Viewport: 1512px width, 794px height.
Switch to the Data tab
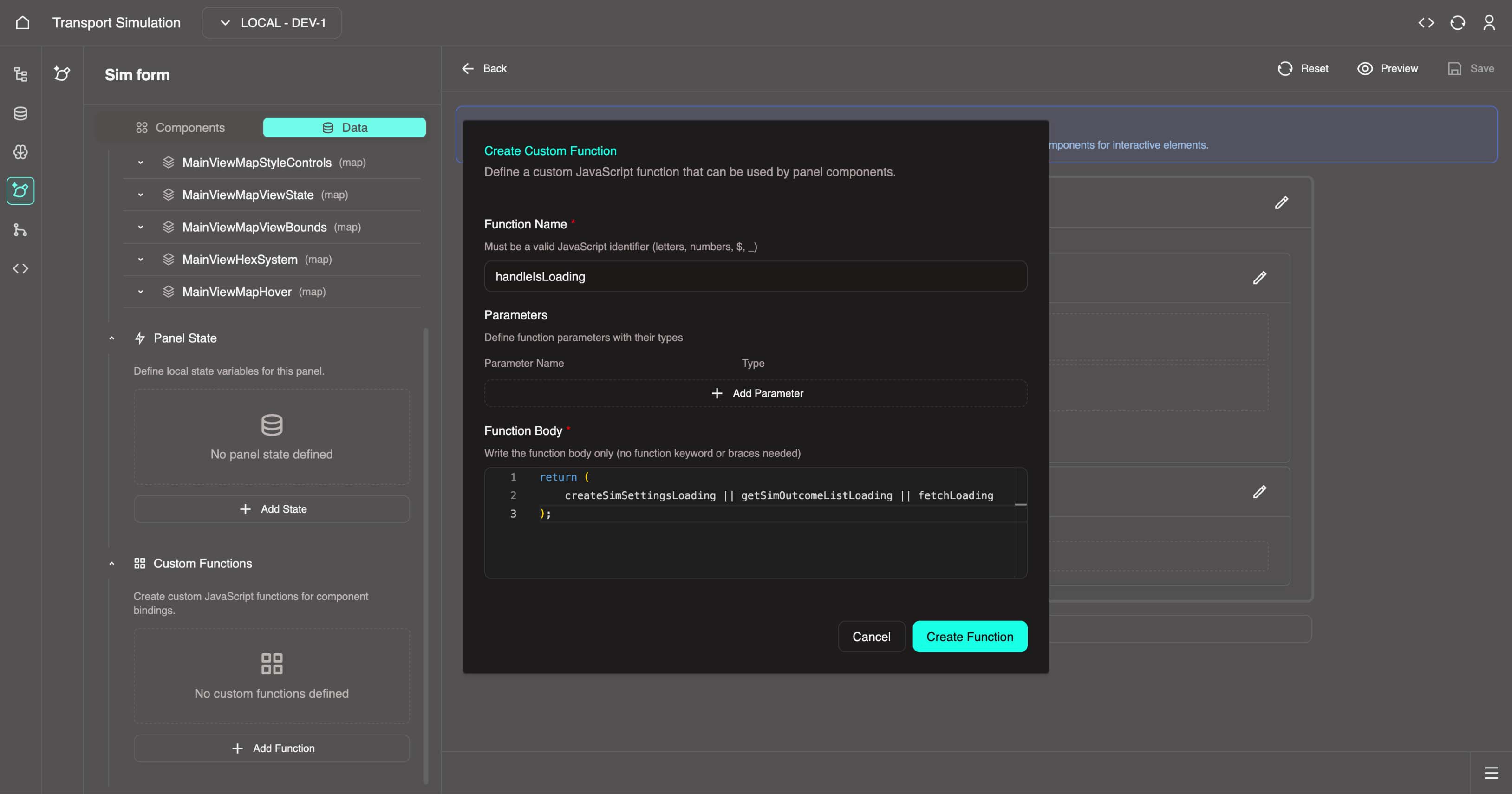pos(345,127)
